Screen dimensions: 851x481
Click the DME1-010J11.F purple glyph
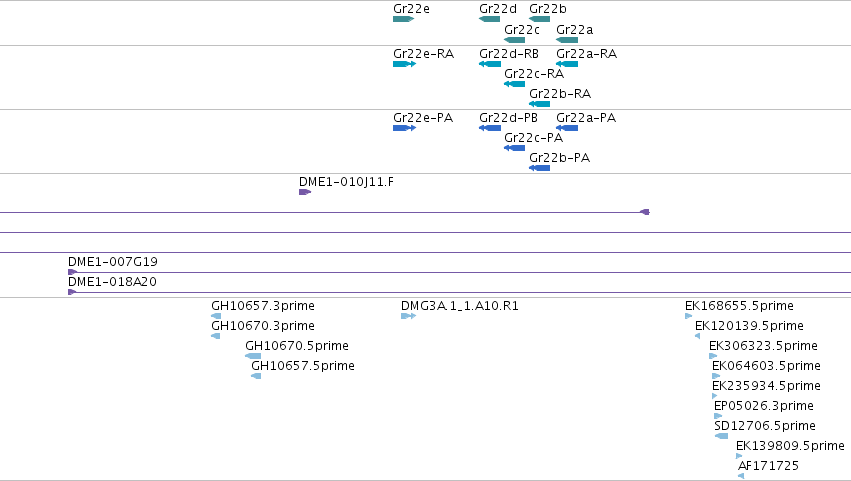coord(305,192)
